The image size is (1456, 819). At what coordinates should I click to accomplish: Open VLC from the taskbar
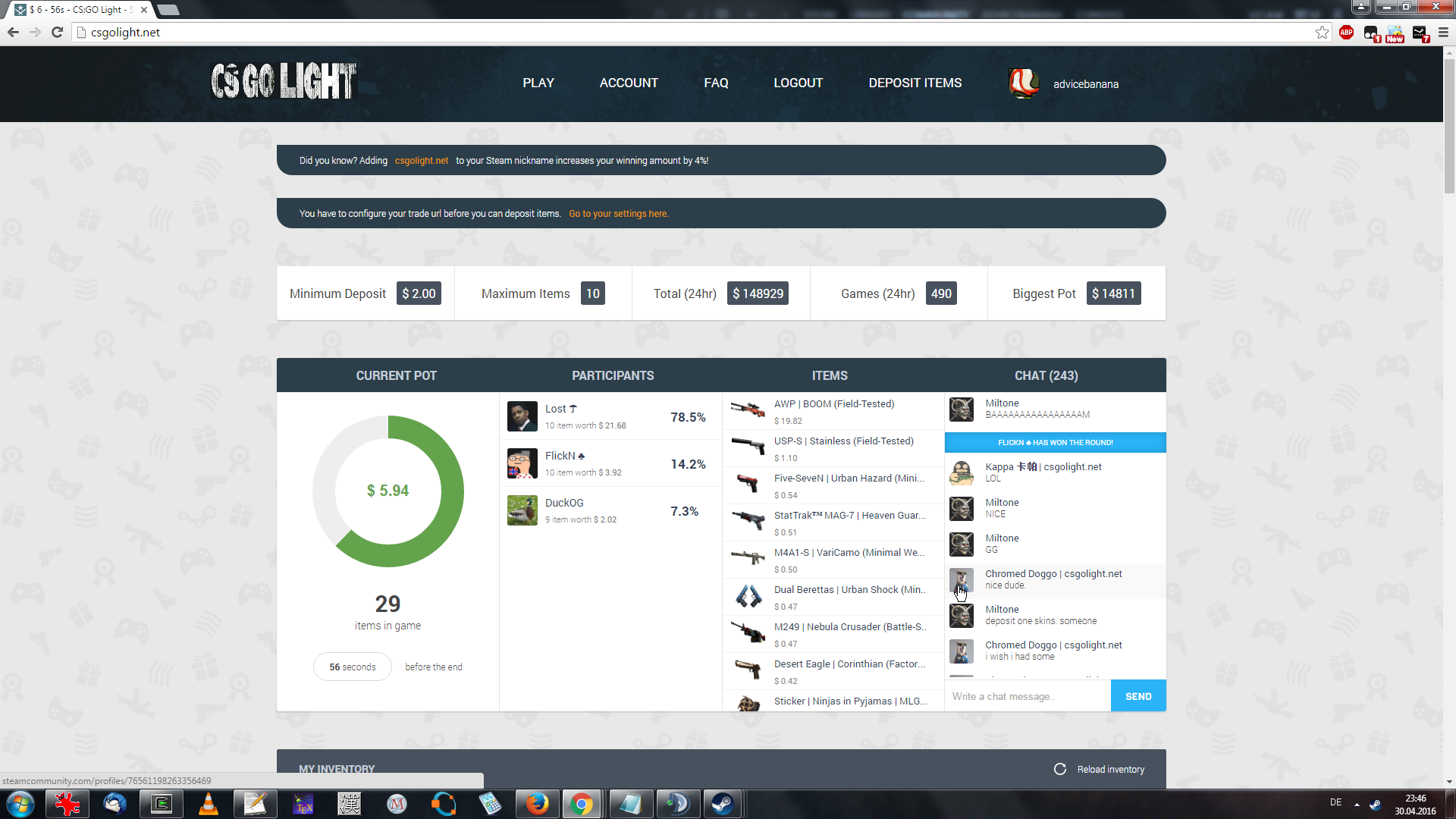click(x=208, y=804)
